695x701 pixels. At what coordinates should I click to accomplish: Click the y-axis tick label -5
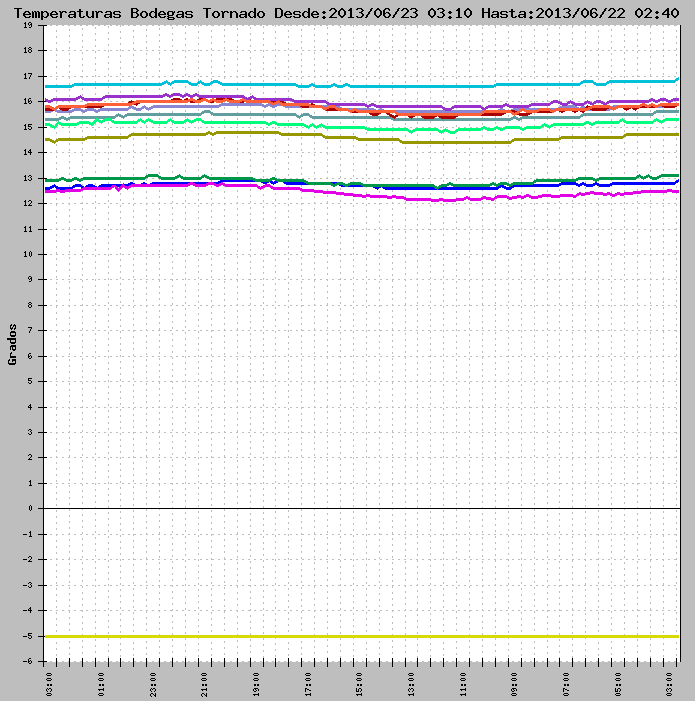[x=28, y=636]
